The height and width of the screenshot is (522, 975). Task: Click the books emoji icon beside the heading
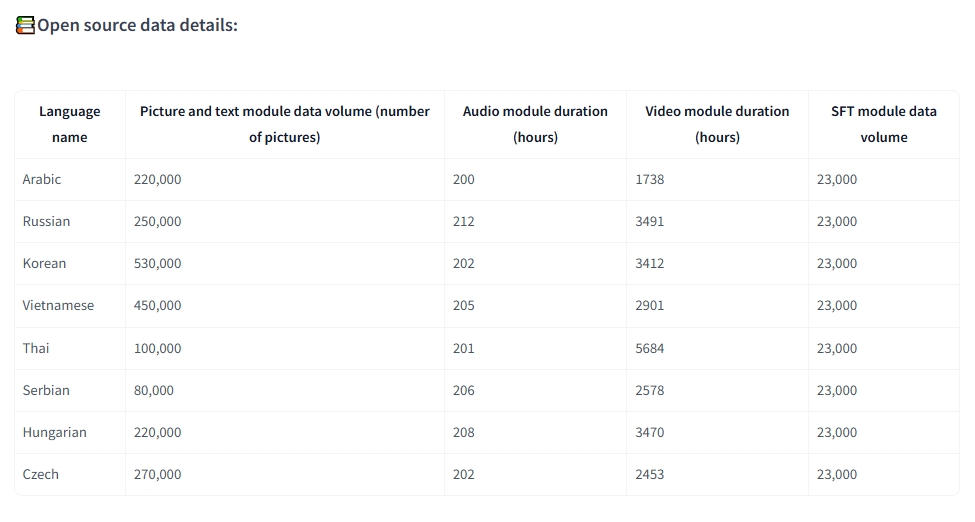(x=25, y=25)
